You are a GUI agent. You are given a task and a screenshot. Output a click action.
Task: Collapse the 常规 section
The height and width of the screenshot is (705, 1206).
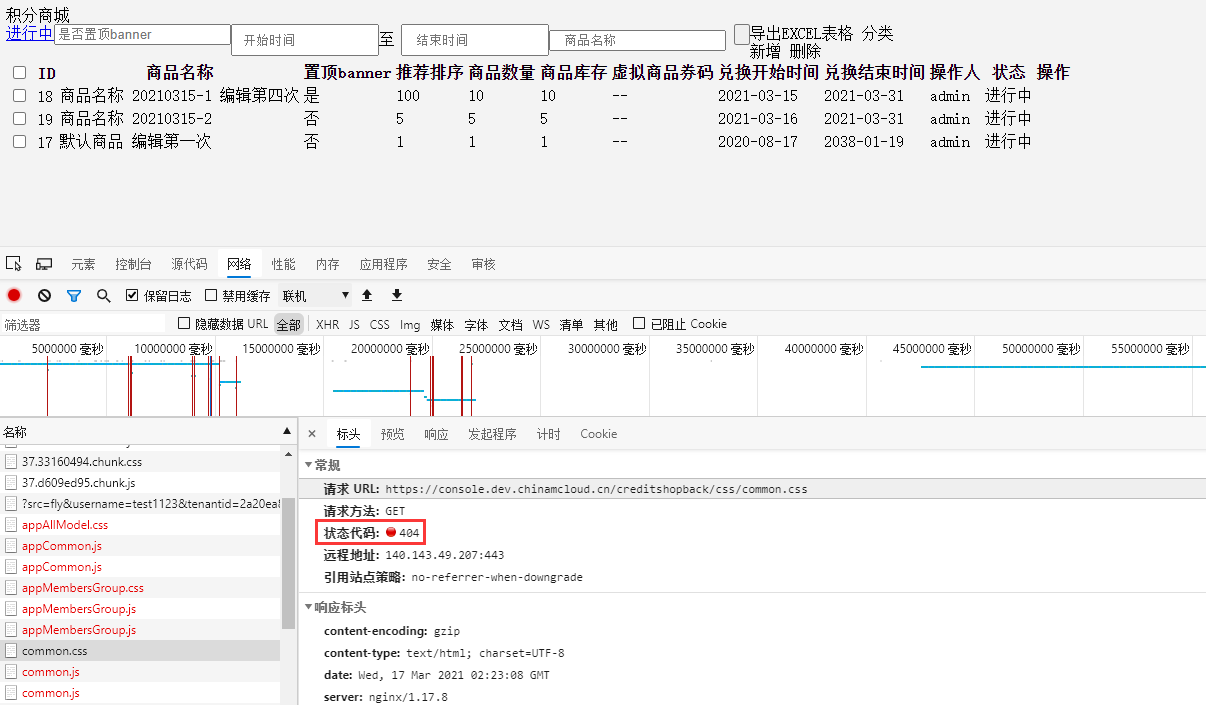point(309,466)
